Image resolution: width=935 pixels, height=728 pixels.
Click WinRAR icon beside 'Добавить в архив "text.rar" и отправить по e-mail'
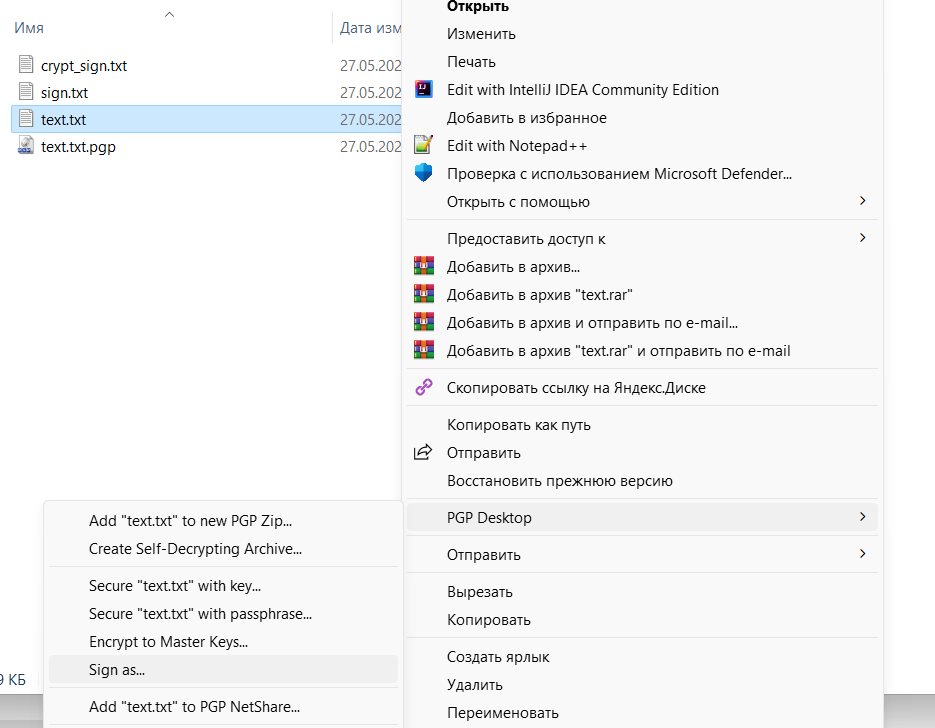tap(424, 349)
